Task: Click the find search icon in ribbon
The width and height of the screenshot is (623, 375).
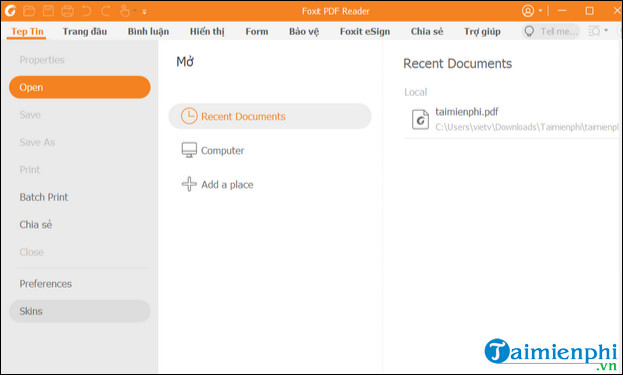Action: 594,31
